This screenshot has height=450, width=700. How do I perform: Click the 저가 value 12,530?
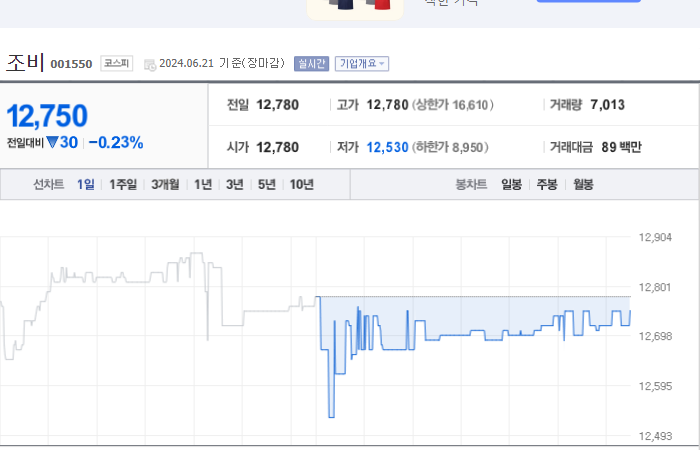388,147
